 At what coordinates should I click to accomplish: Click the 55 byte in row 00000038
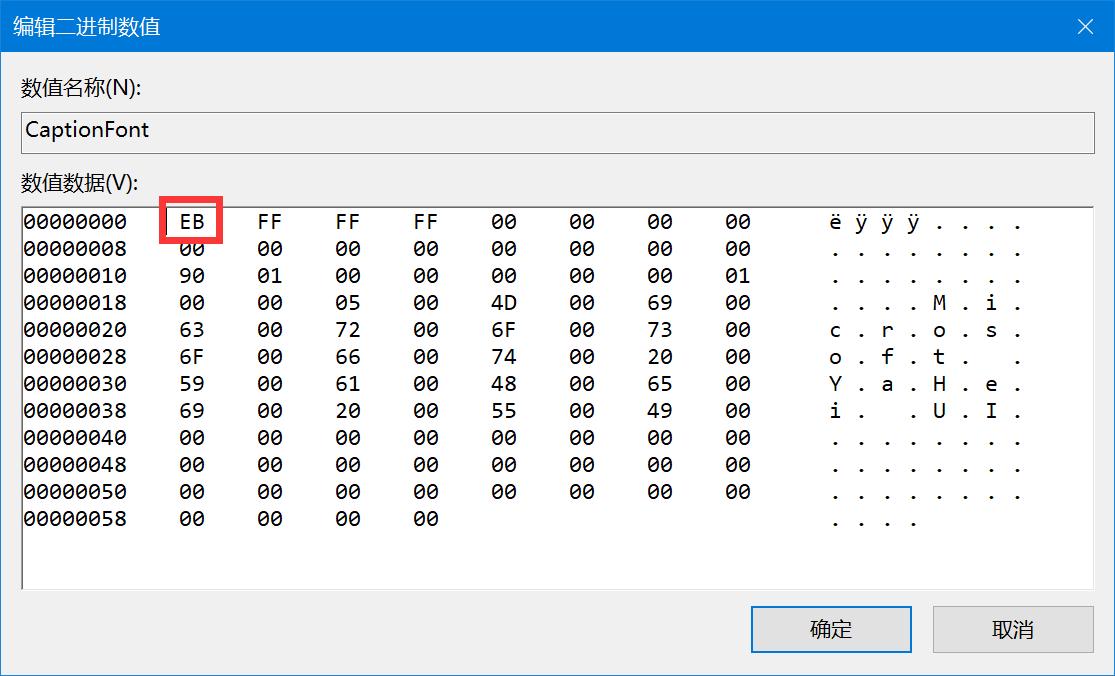(x=503, y=410)
